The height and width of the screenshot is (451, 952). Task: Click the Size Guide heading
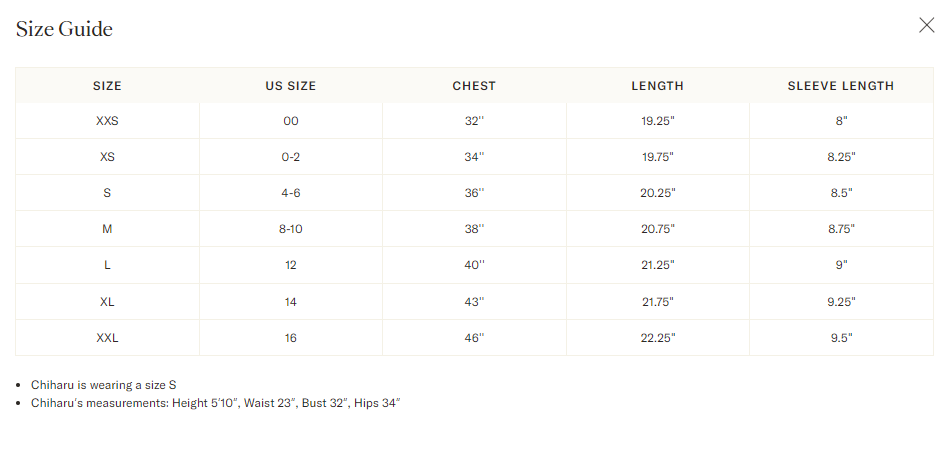click(x=64, y=29)
